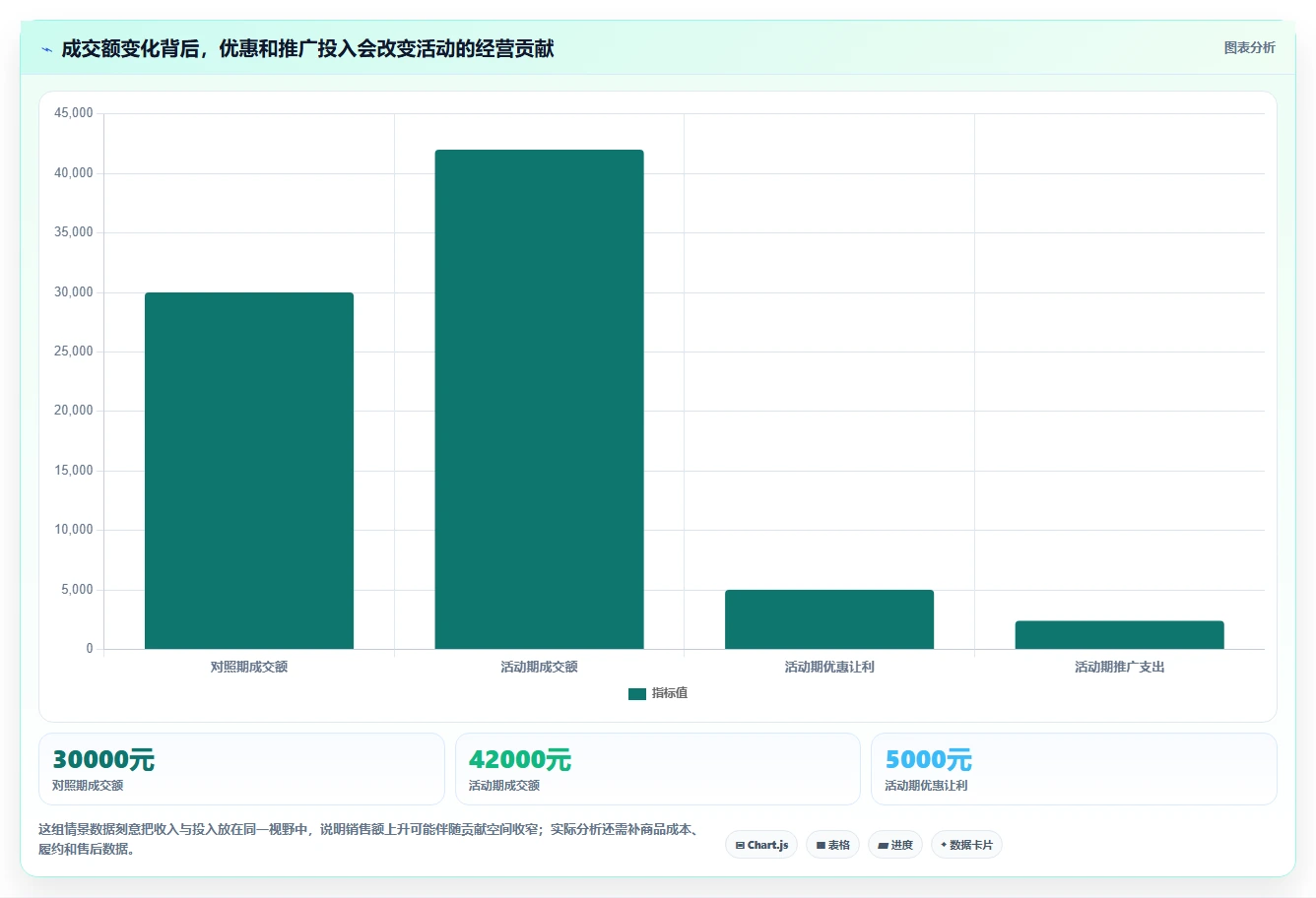Click the 40,000 y-axis value

pyautogui.click(x=73, y=173)
